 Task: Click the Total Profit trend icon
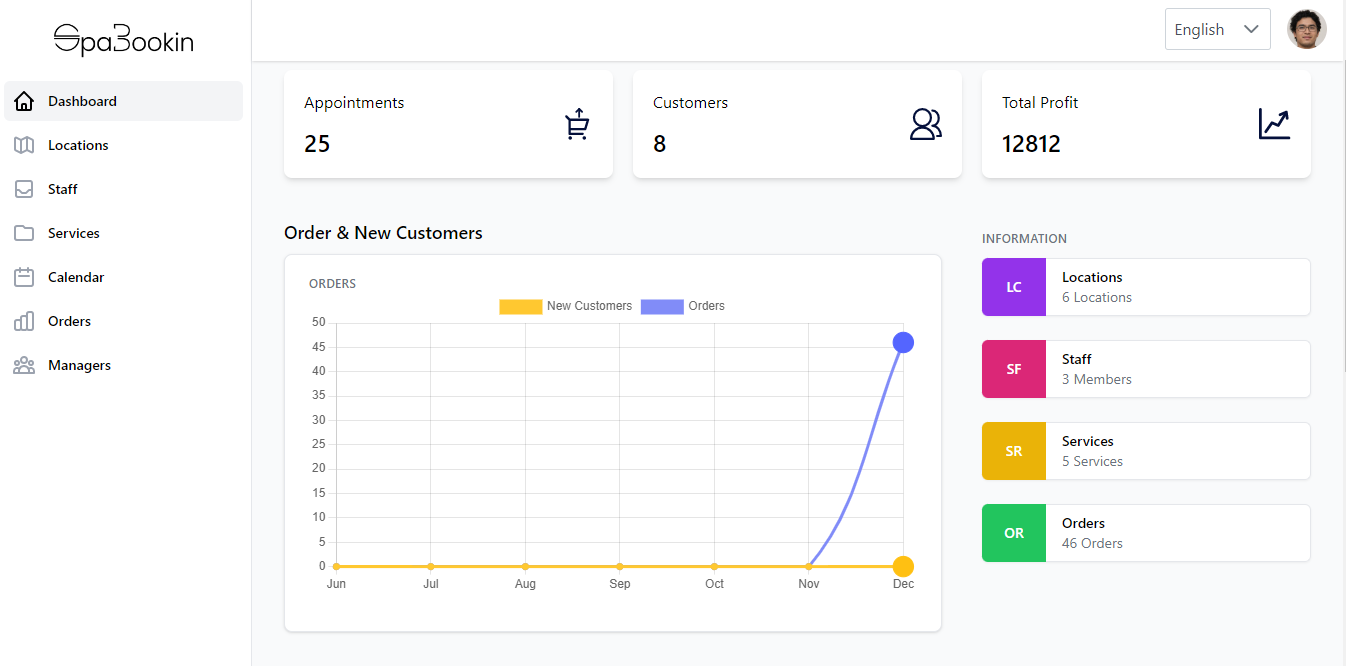click(1274, 124)
